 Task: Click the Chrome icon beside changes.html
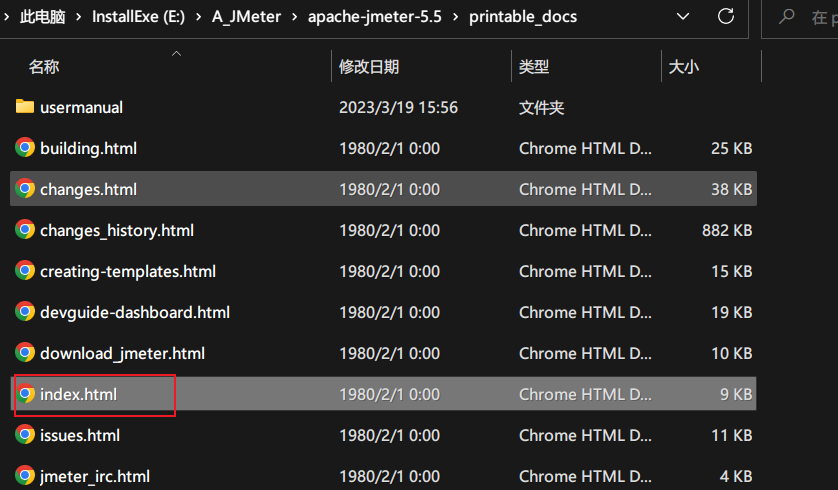tap(25, 189)
